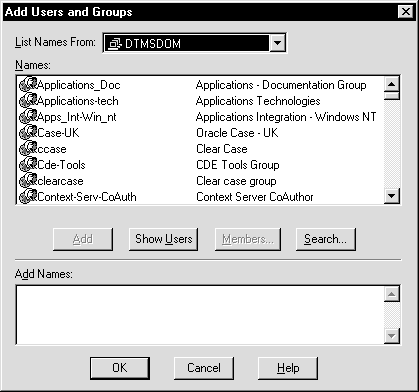419x392 pixels.
Task: Click the description 'CDE Tools Group'
Action: click(x=238, y=165)
